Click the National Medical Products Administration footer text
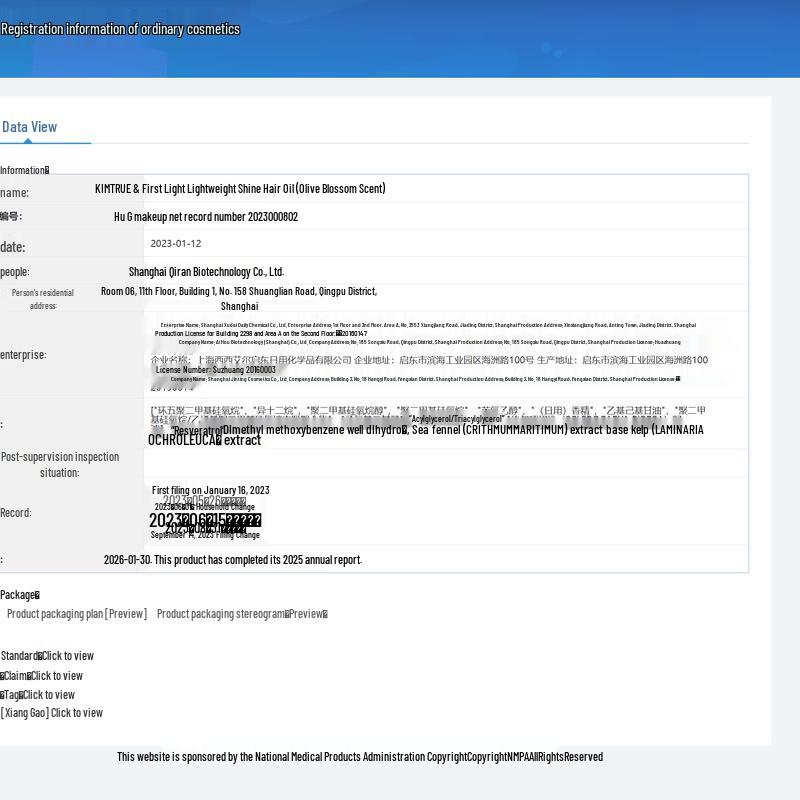This screenshot has height=800, width=800. click(360, 757)
